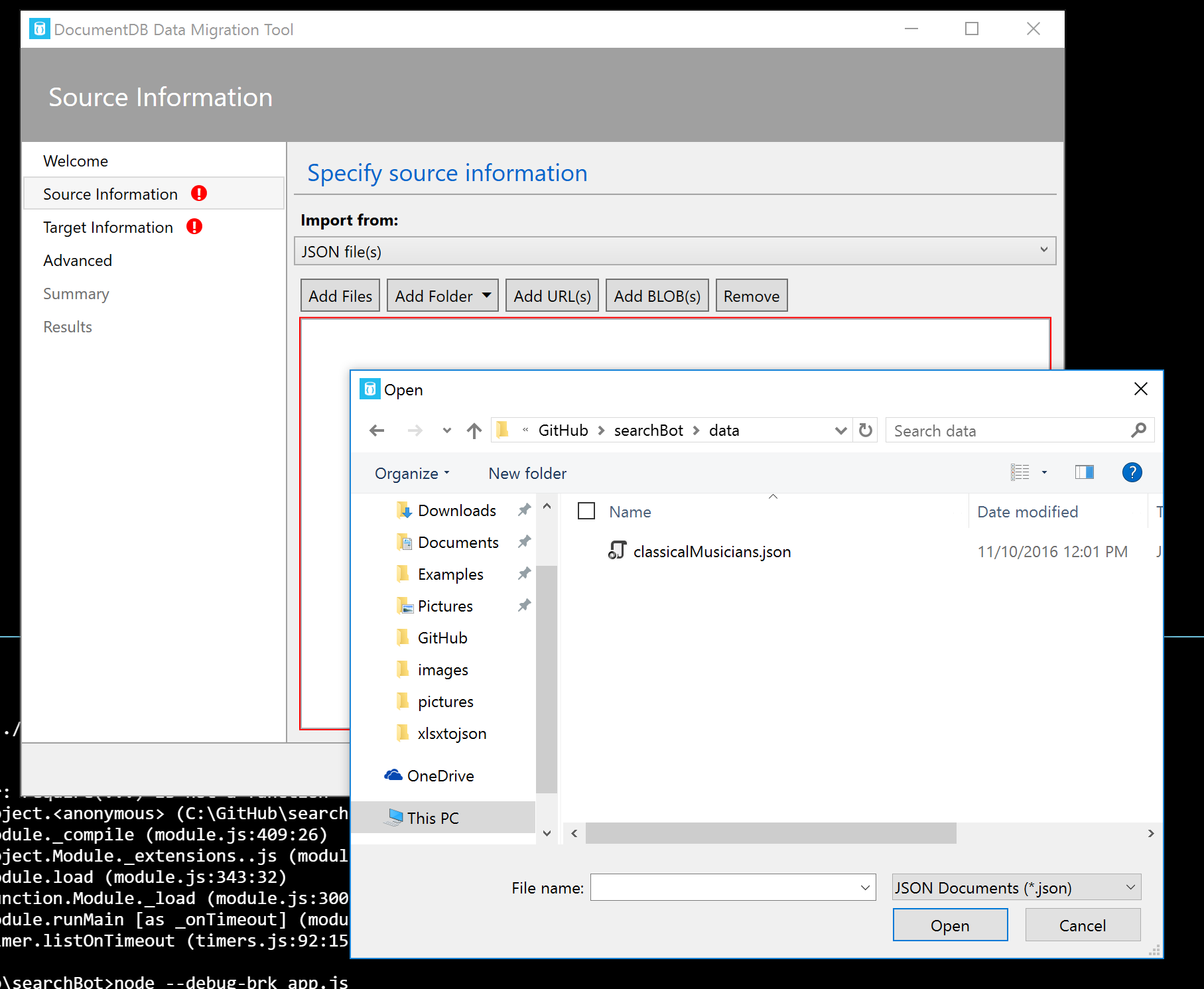
Task: Click the Target Information error icon
Action: pyautogui.click(x=194, y=226)
